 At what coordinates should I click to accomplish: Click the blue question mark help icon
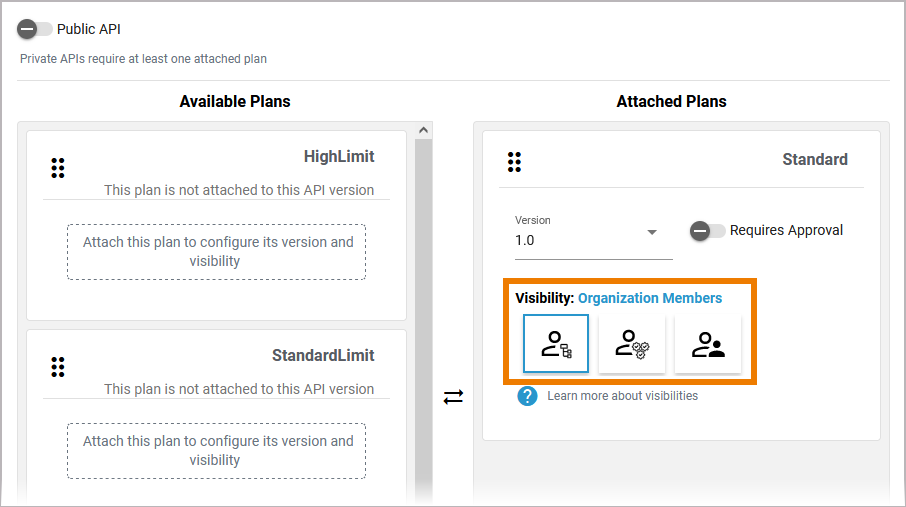528,396
